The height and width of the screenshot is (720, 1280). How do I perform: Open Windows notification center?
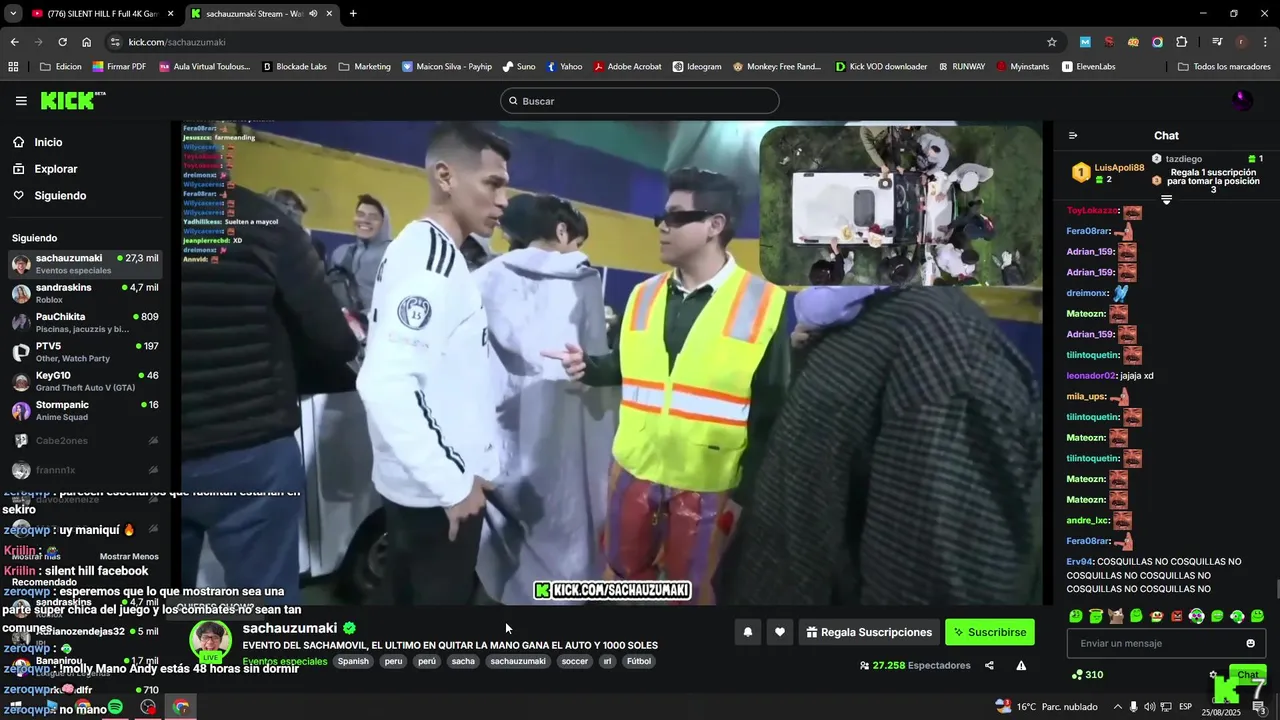1259,707
